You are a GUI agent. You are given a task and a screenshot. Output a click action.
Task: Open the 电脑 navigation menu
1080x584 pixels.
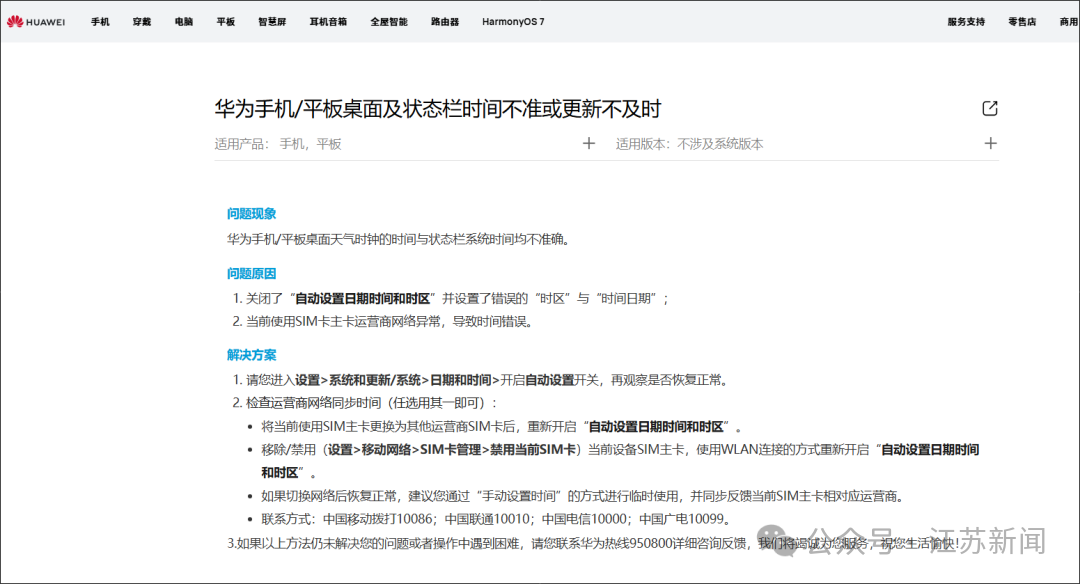pyautogui.click(x=184, y=21)
